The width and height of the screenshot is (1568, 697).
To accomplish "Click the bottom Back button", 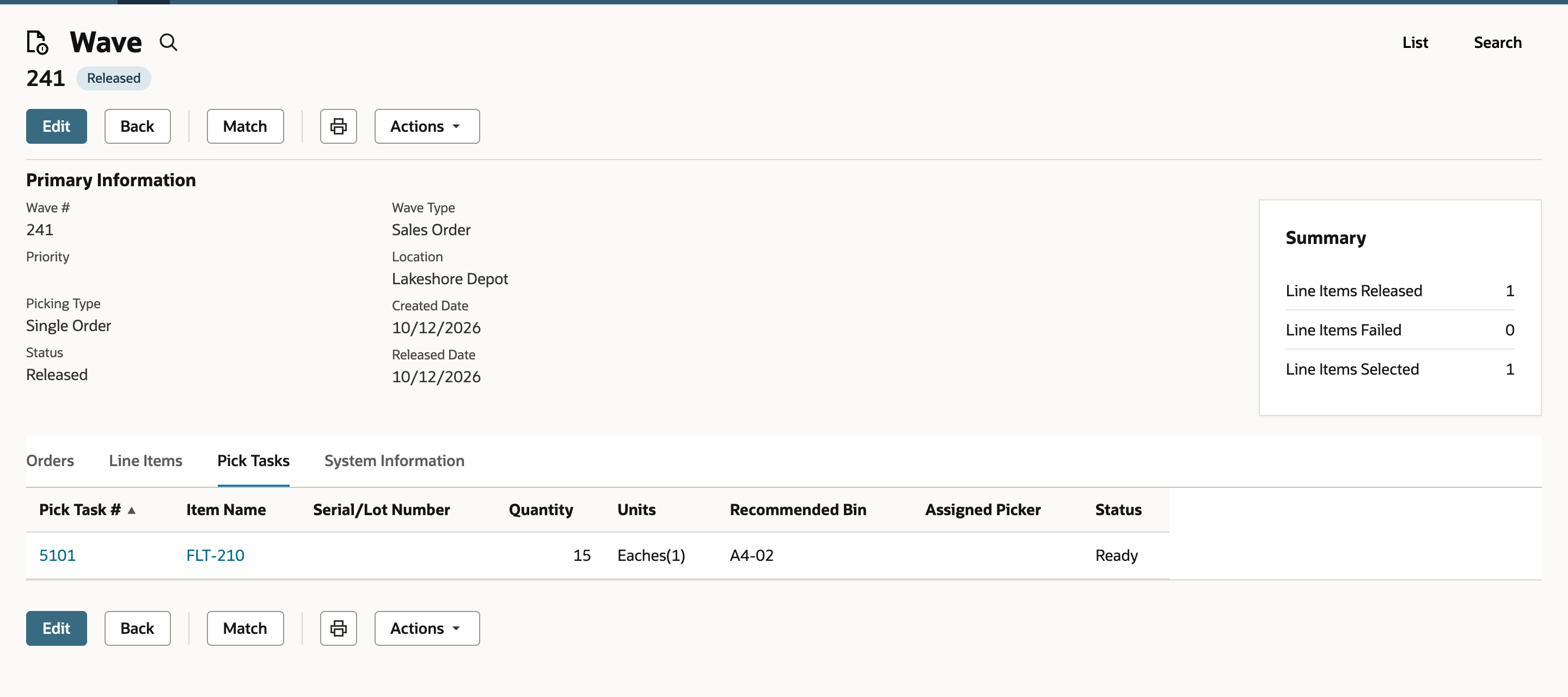I will pyautogui.click(x=138, y=628).
